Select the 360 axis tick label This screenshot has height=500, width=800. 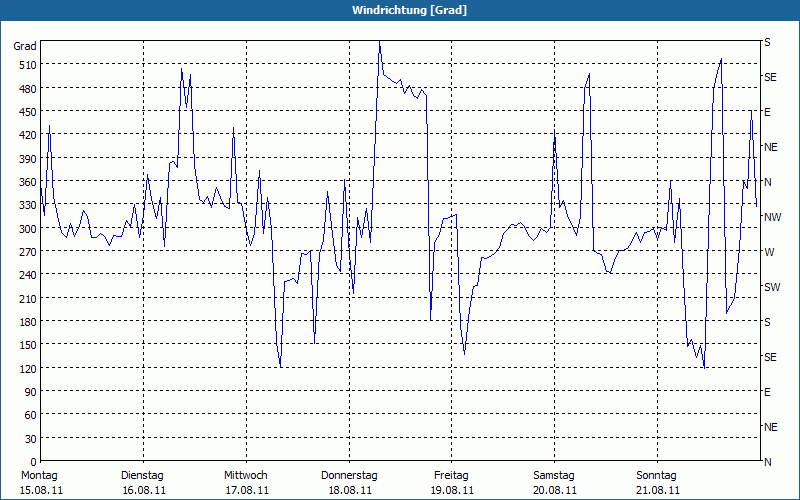tap(28, 182)
